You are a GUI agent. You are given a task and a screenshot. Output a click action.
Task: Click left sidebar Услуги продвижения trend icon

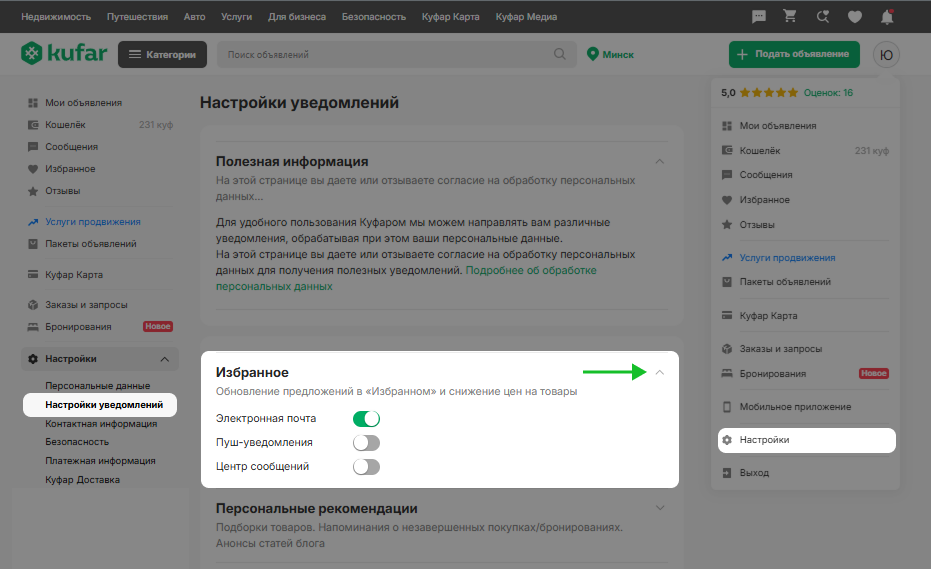[33, 222]
